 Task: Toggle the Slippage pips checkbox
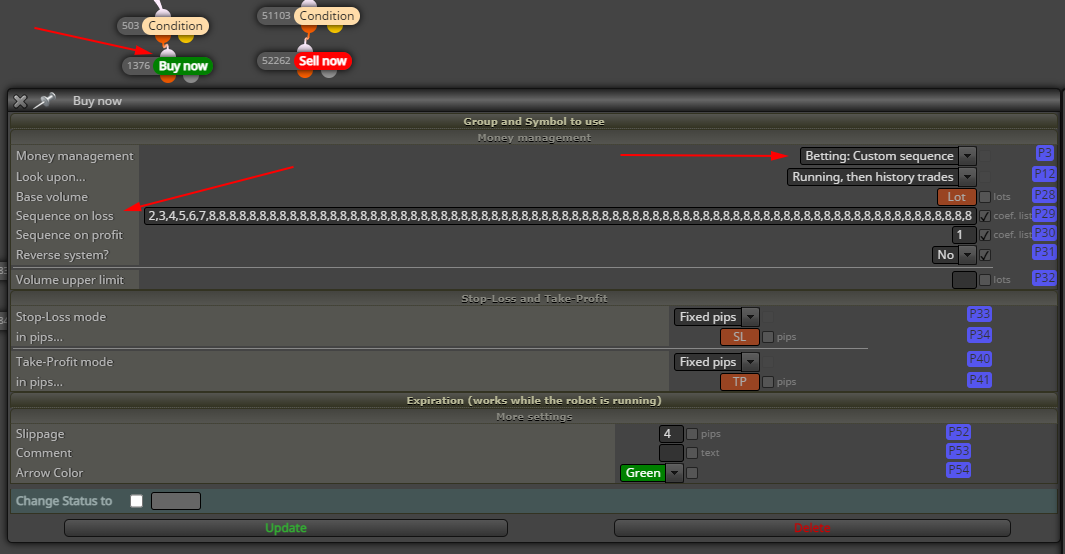point(692,434)
